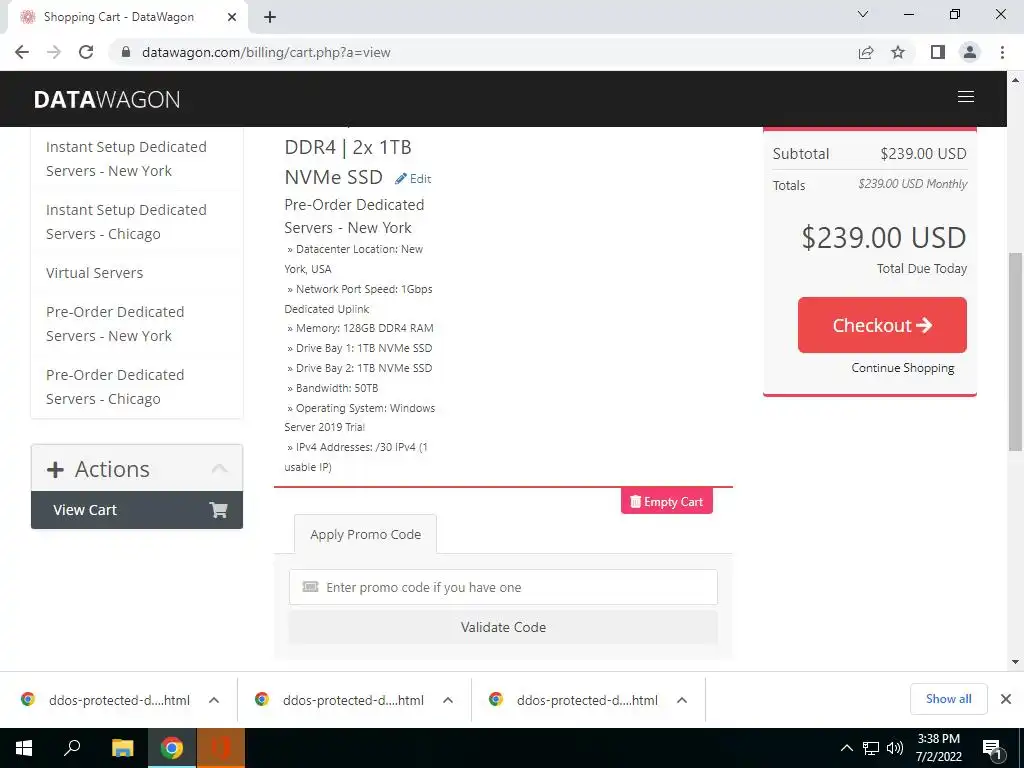
Task: Open Pre-Order Dedicated Servers - Chicago sidebar link
Action: point(115,387)
